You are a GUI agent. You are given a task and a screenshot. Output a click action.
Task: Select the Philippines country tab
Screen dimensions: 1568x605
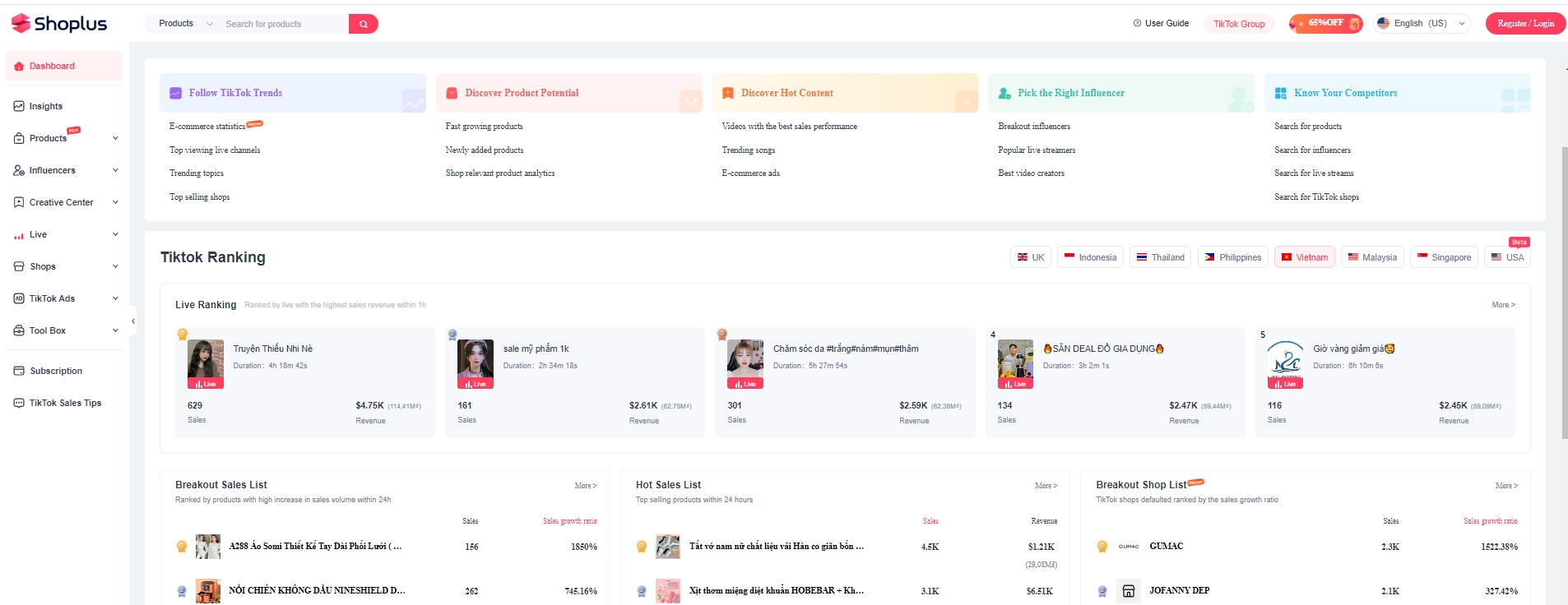(x=1232, y=257)
